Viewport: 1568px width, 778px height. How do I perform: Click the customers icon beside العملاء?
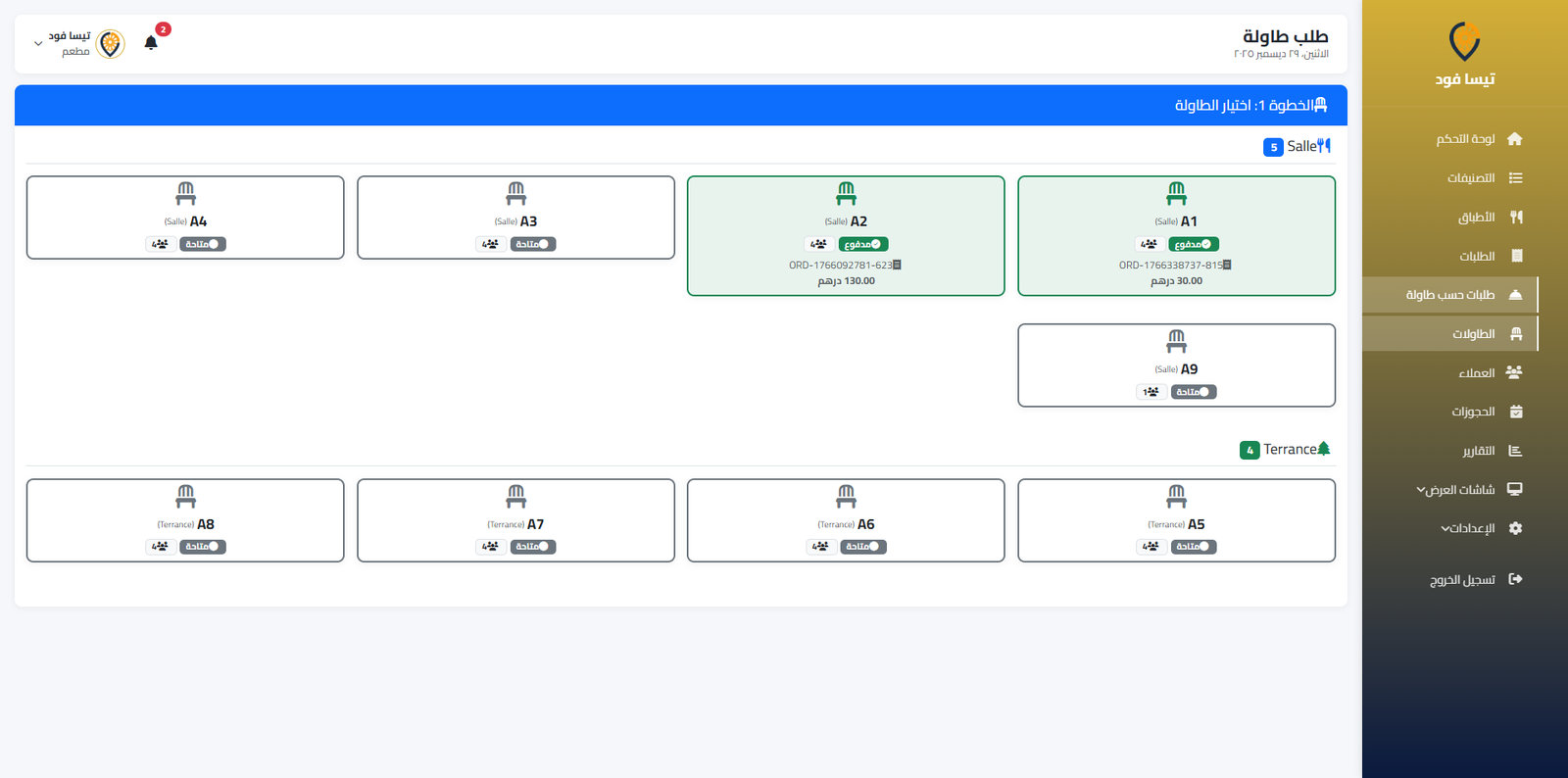point(1514,372)
